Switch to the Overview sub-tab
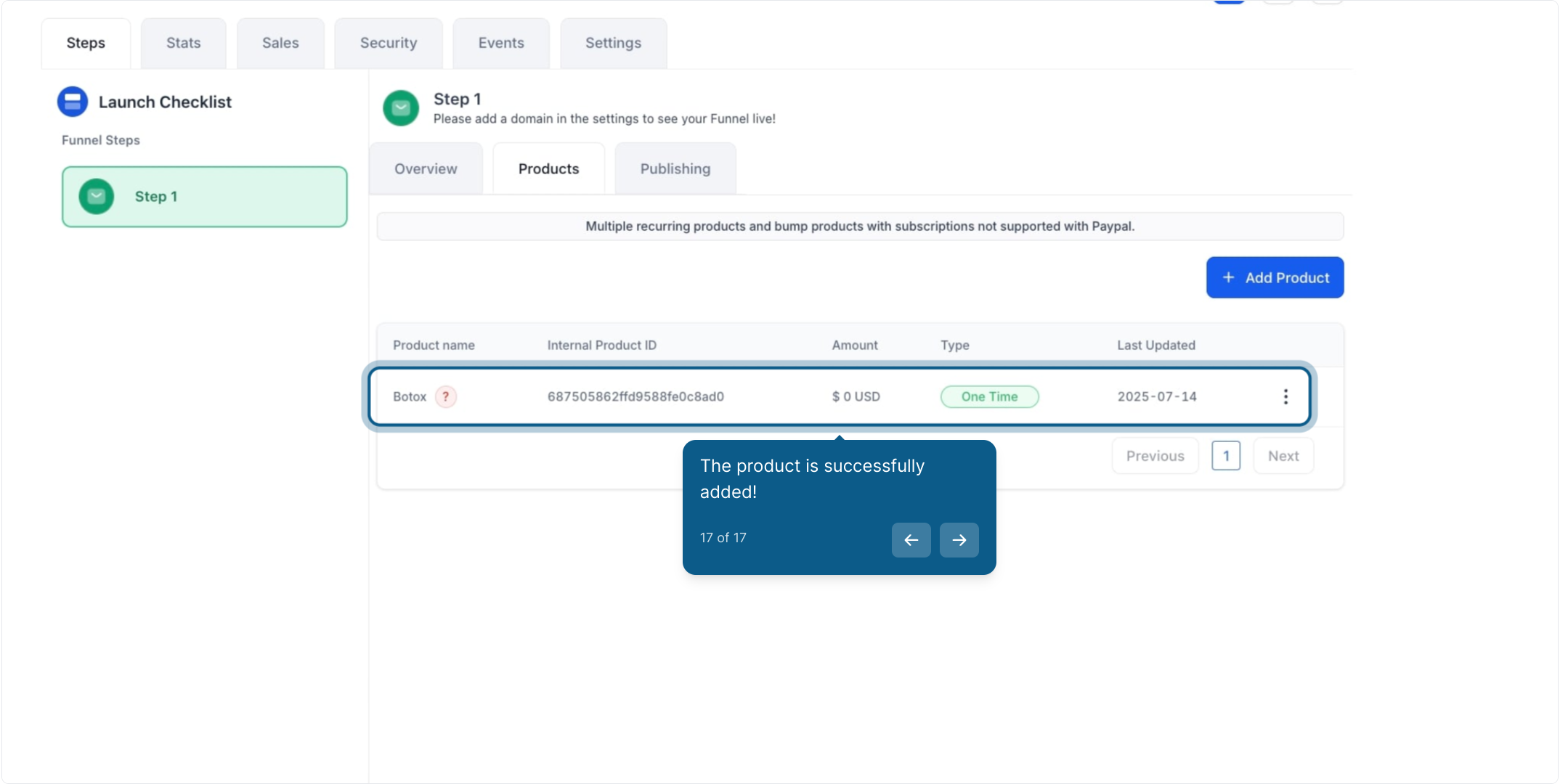 [426, 169]
